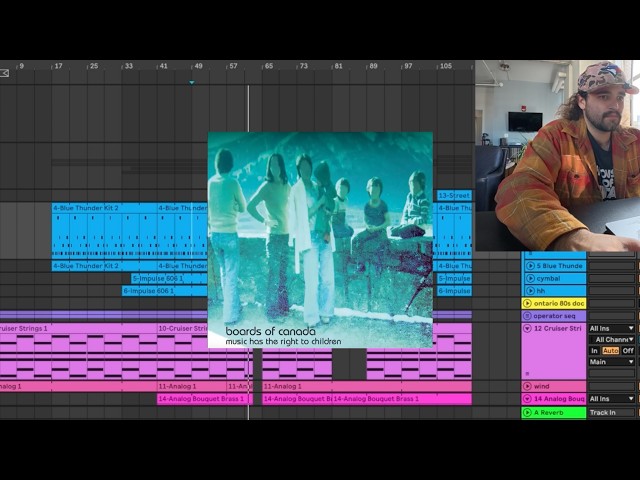Click the Boards of Canada album cover
Viewport: 640px width, 480px height.
320,240
